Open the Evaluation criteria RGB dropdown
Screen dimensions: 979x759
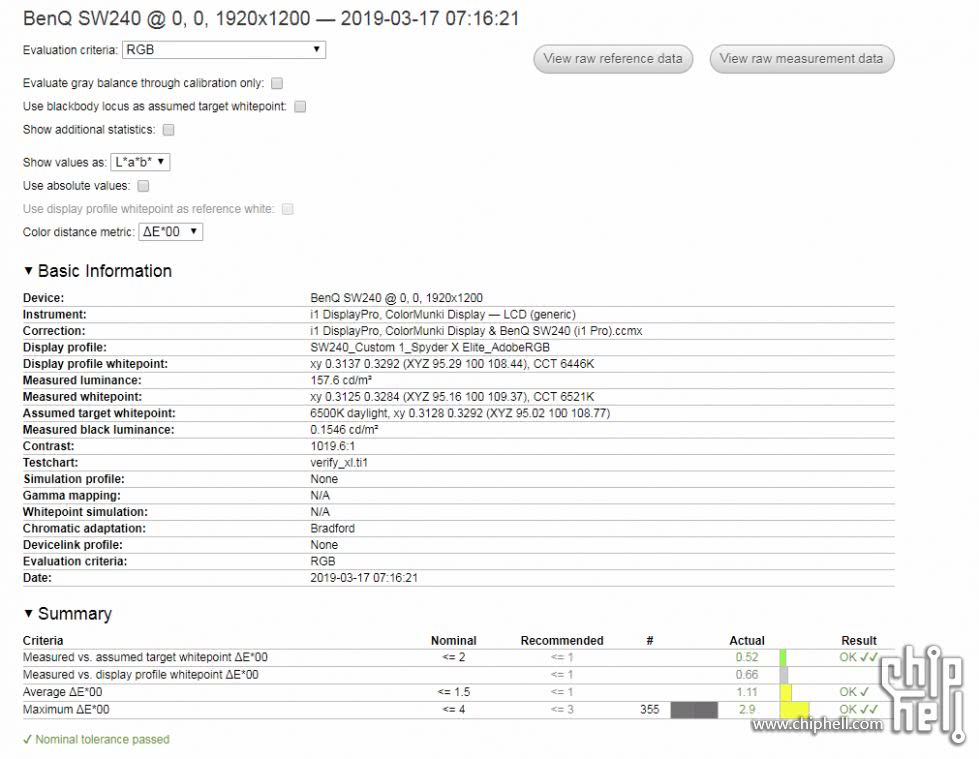tap(224, 50)
